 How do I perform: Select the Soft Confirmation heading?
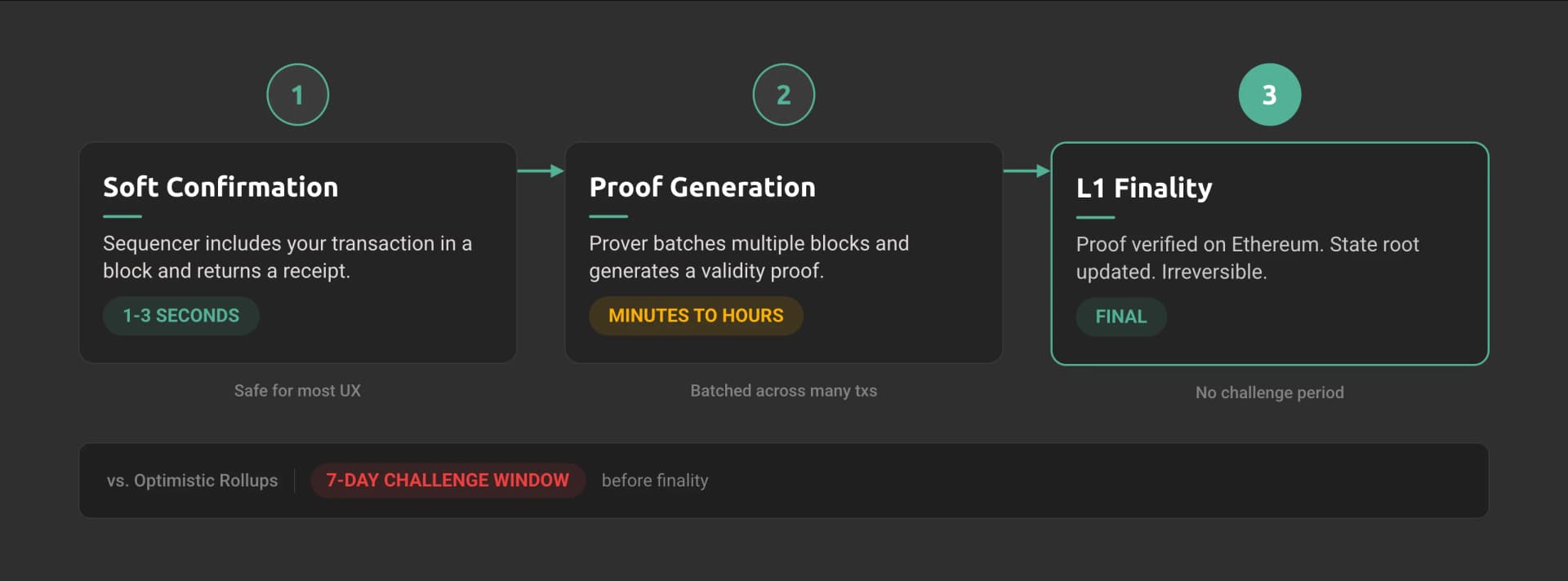coord(220,187)
